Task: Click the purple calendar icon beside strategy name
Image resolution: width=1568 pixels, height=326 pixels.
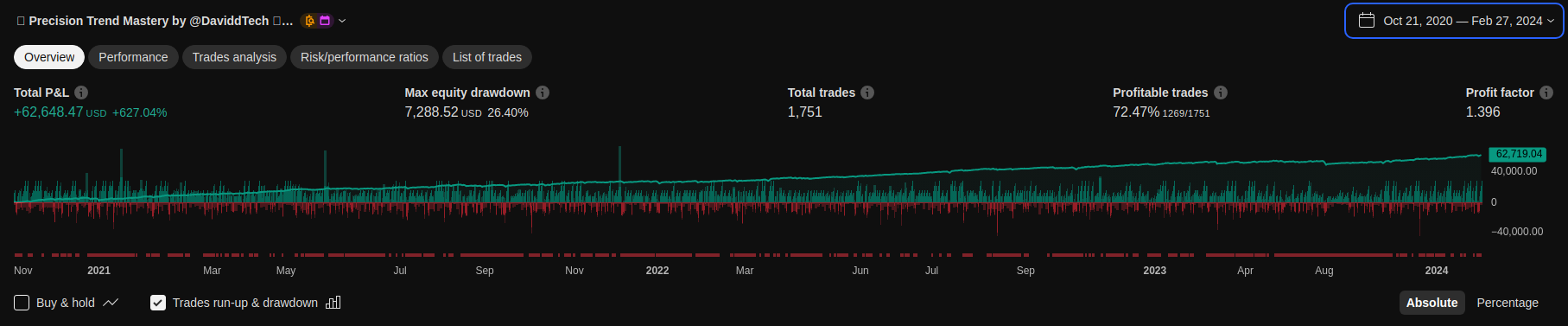Action: tap(325, 21)
